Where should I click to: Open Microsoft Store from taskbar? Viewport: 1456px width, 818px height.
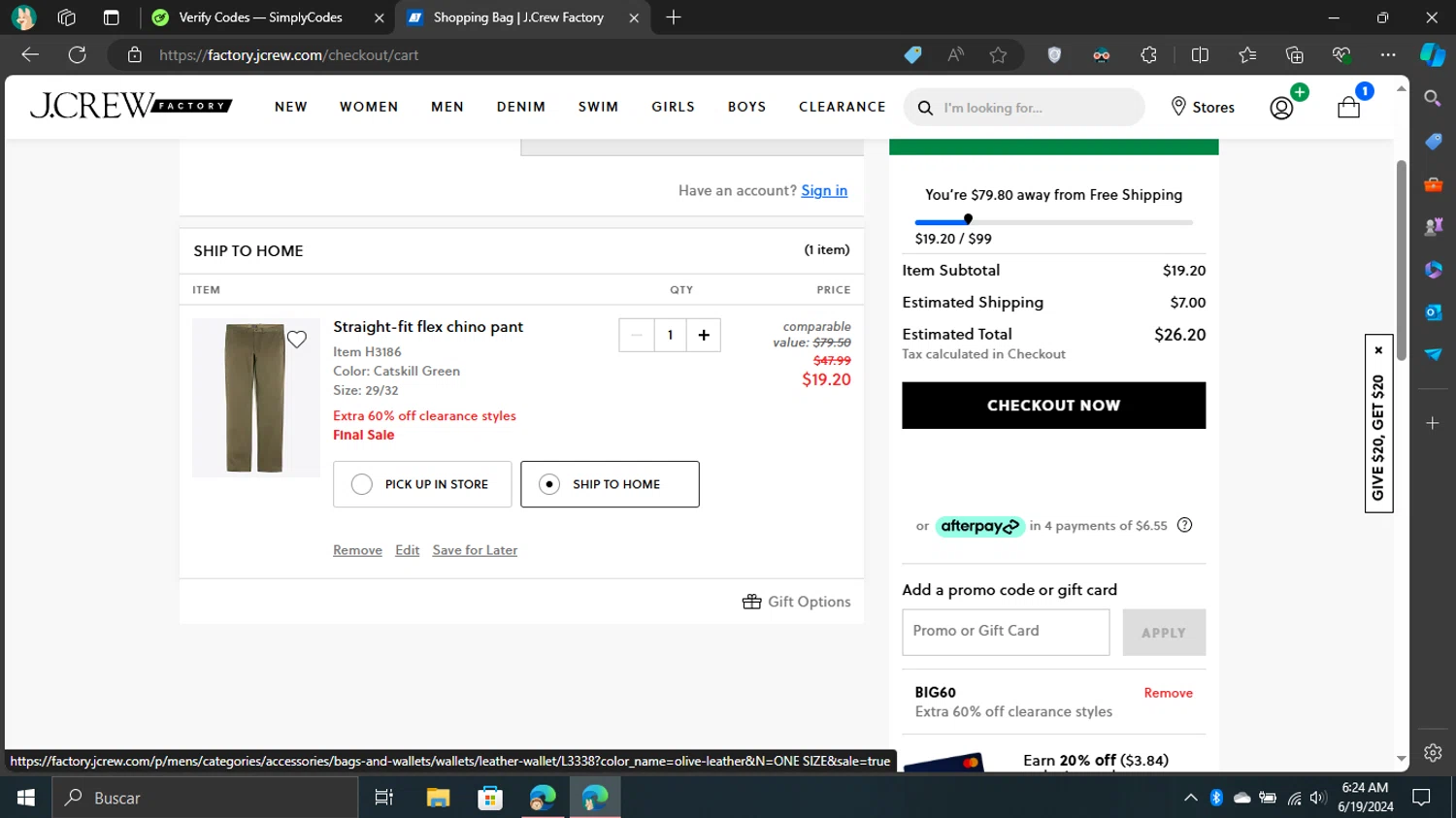tap(490, 798)
